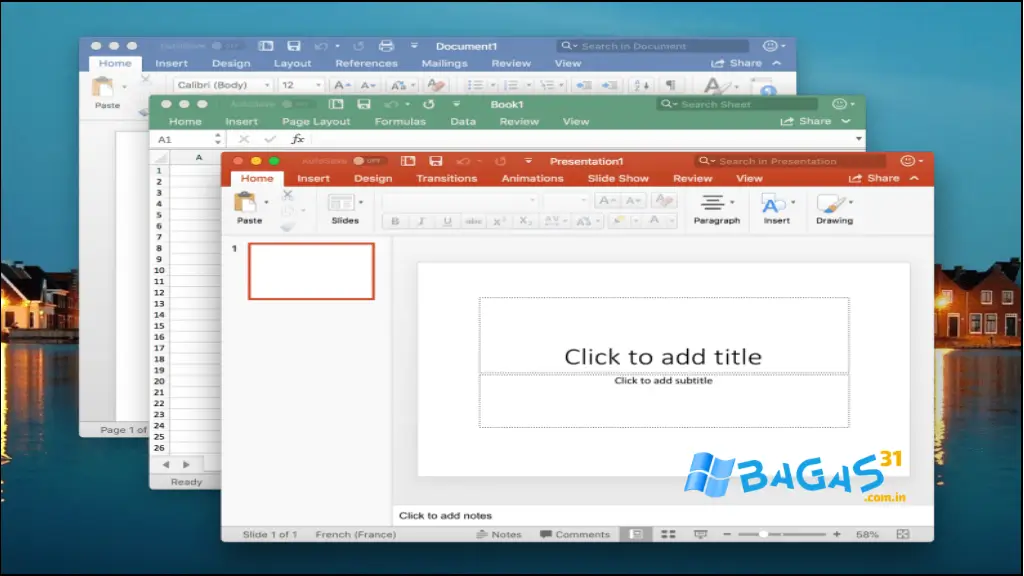This screenshot has width=1024, height=576.
Task: Switch to the Formulas tab in Excel
Action: pyautogui.click(x=400, y=121)
